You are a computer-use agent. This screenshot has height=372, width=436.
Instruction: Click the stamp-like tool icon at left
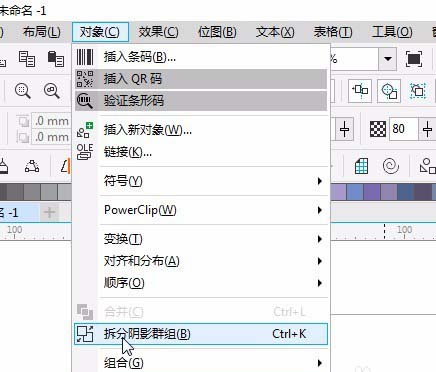point(3,166)
